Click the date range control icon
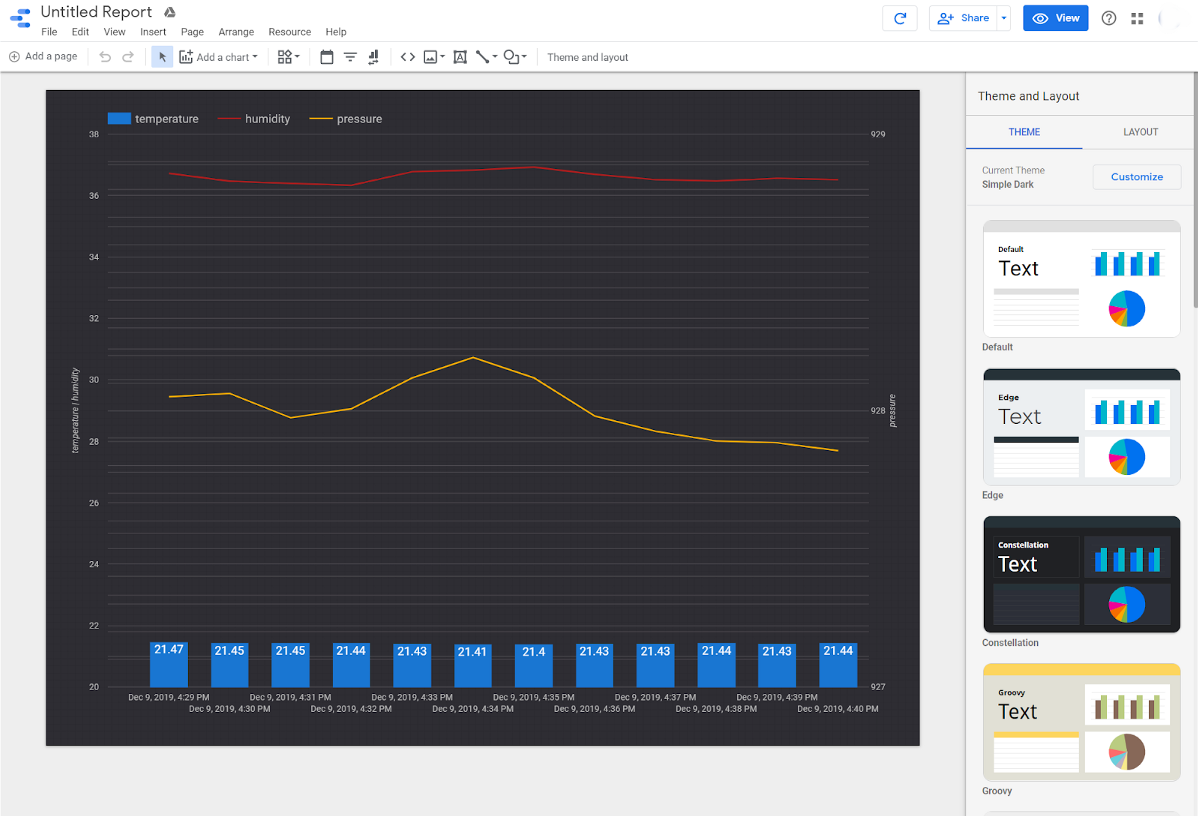1198x816 pixels. [x=326, y=57]
